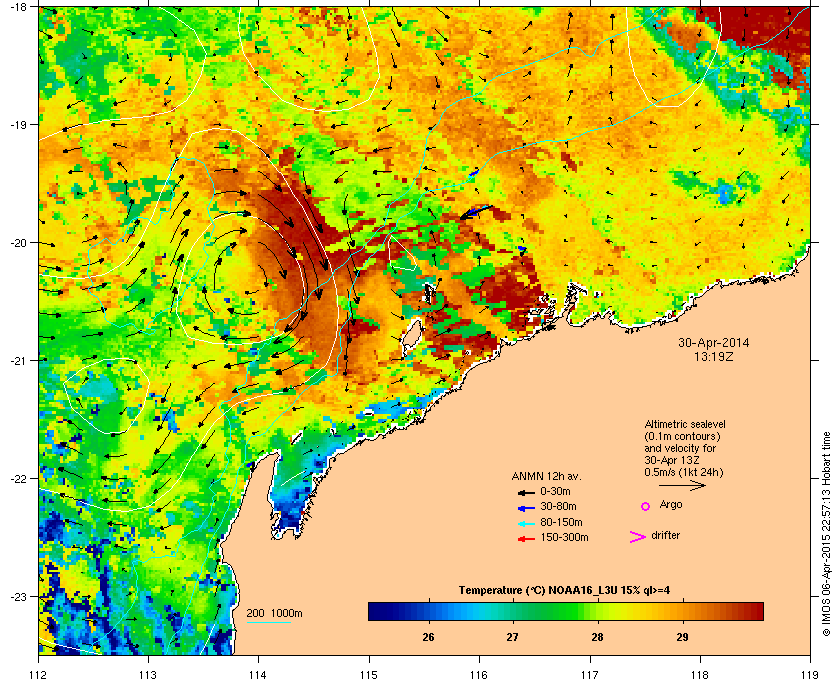This screenshot has width=840, height=680.
Task: Click the latitude -20 axis label
Action: [17, 243]
